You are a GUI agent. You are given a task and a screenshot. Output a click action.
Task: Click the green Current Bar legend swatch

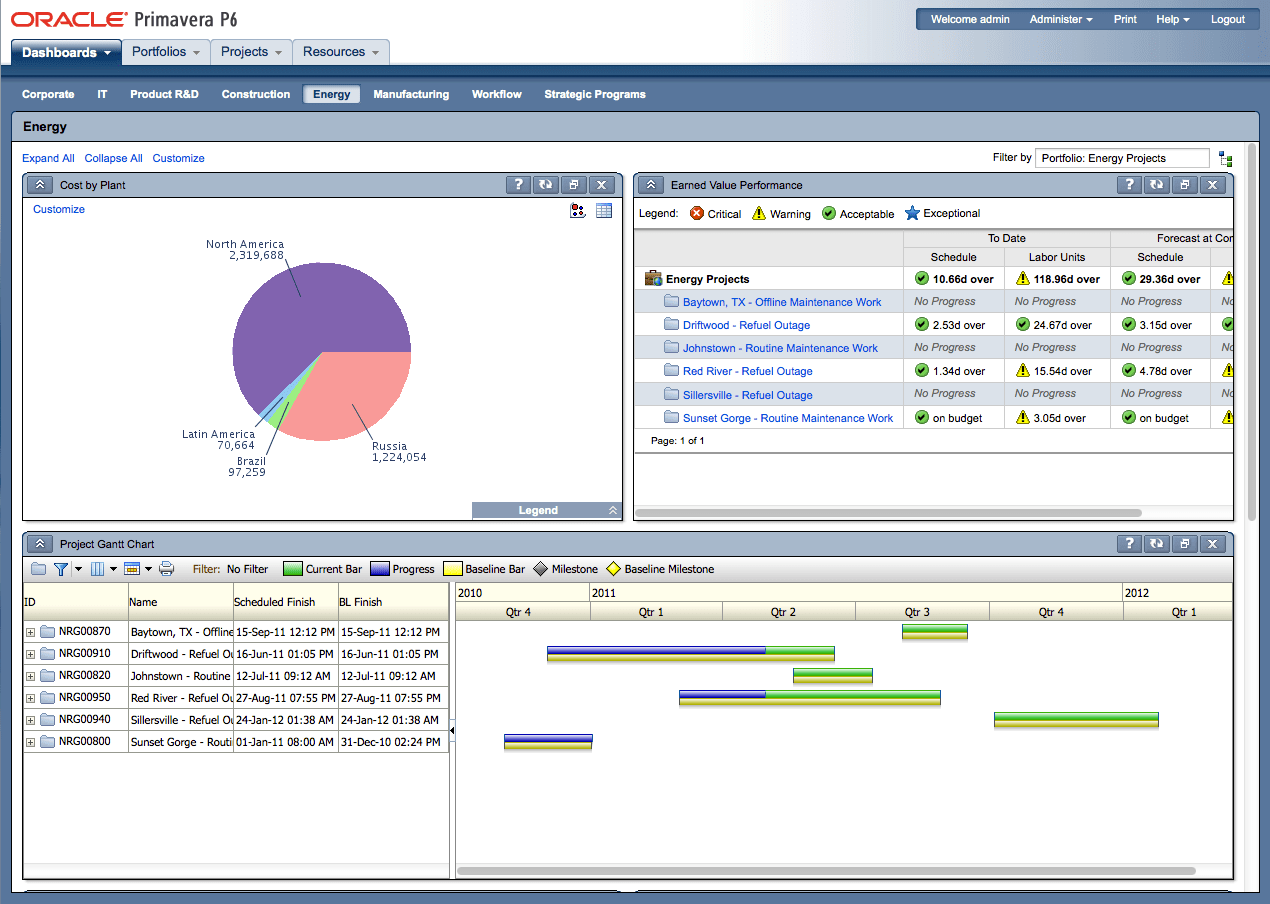point(292,568)
